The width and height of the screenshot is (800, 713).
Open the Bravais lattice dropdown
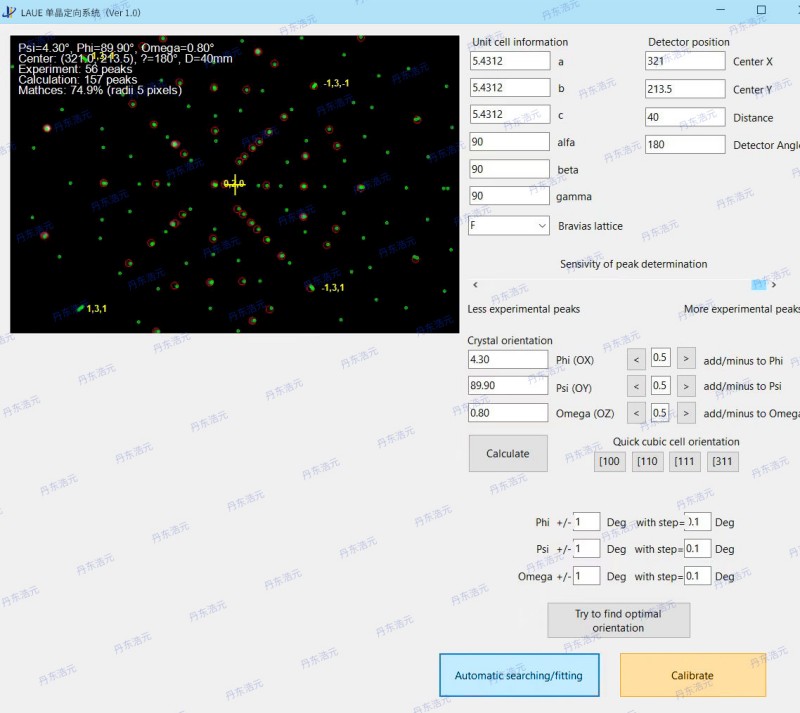coord(509,226)
